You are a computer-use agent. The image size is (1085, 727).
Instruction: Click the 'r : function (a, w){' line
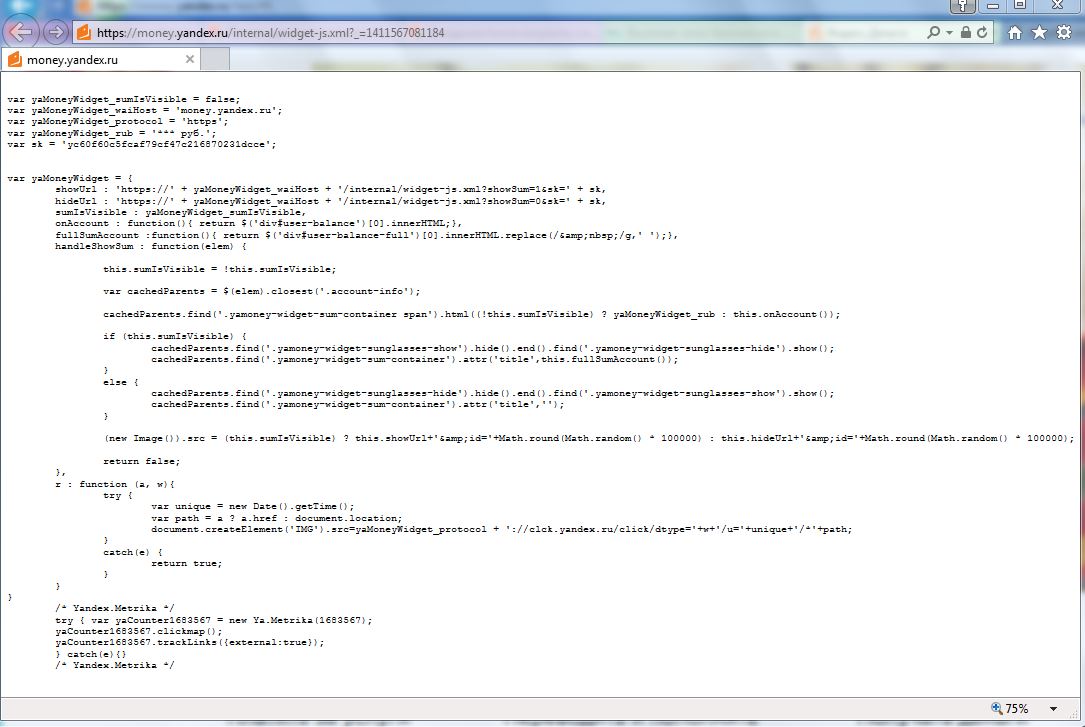click(x=115, y=484)
